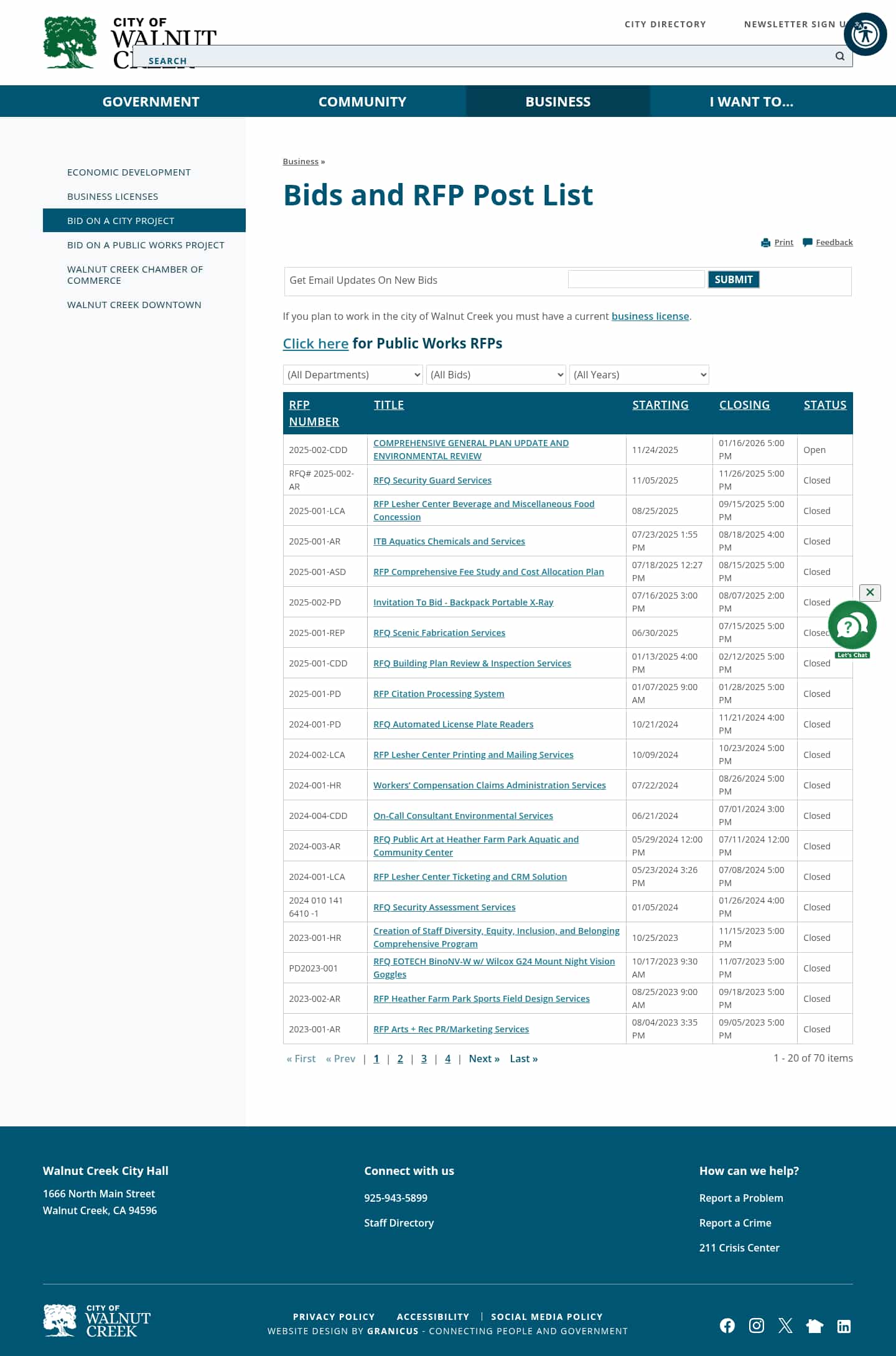The height and width of the screenshot is (1356, 896).
Task: Follow Click here for Public Works RFPs
Action: click(x=315, y=344)
